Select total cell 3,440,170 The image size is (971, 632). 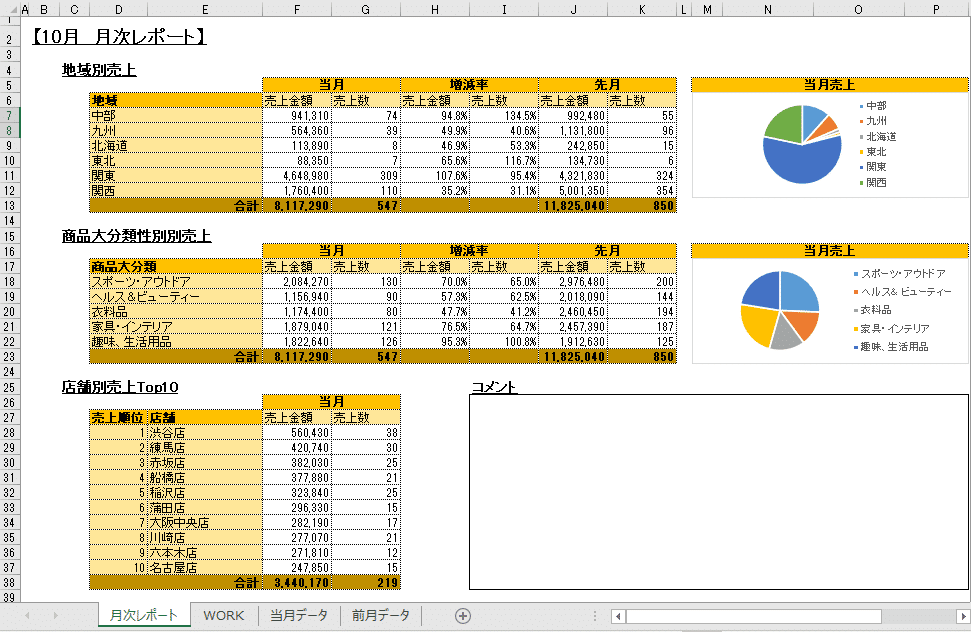tap(297, 582)
